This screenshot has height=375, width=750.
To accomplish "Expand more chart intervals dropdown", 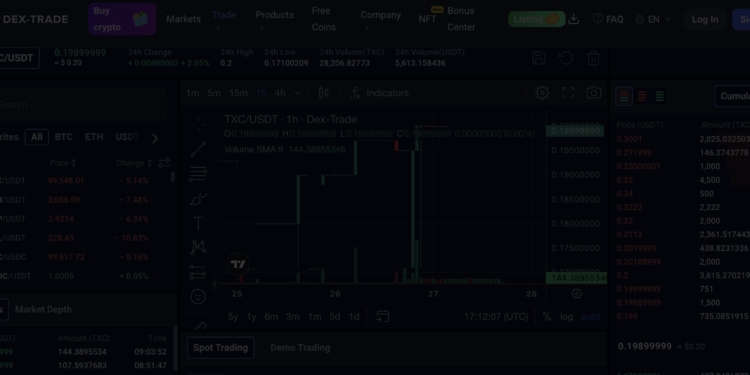I will (297, 93).
